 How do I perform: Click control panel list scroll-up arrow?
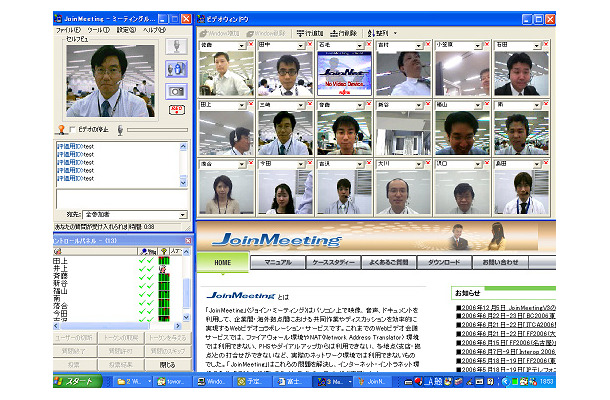186,252
